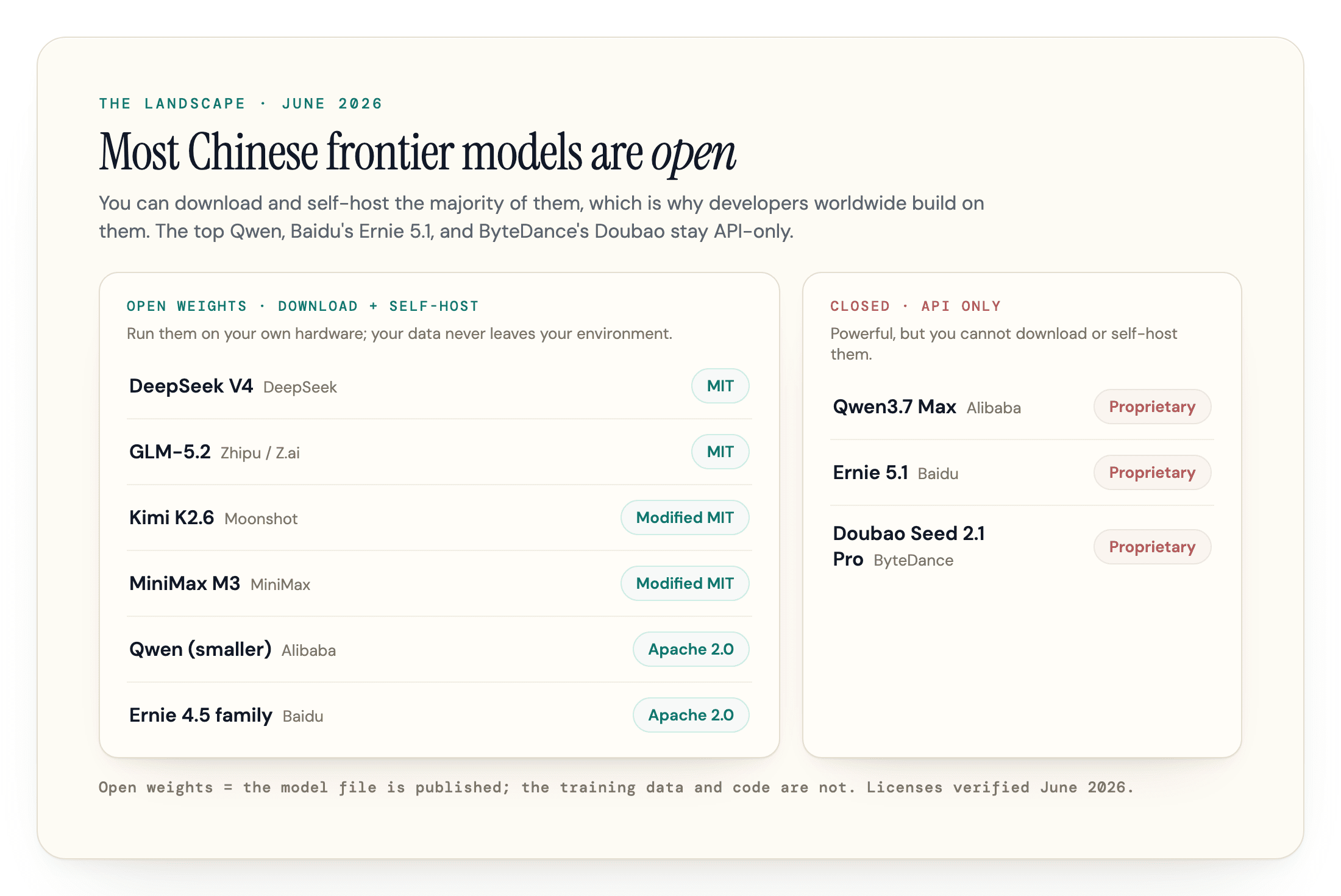The width and height of the screenshot is (1341, 896).
Task: Select the Doubao Seed 2.1 Pro name
Action: [908, 546]
